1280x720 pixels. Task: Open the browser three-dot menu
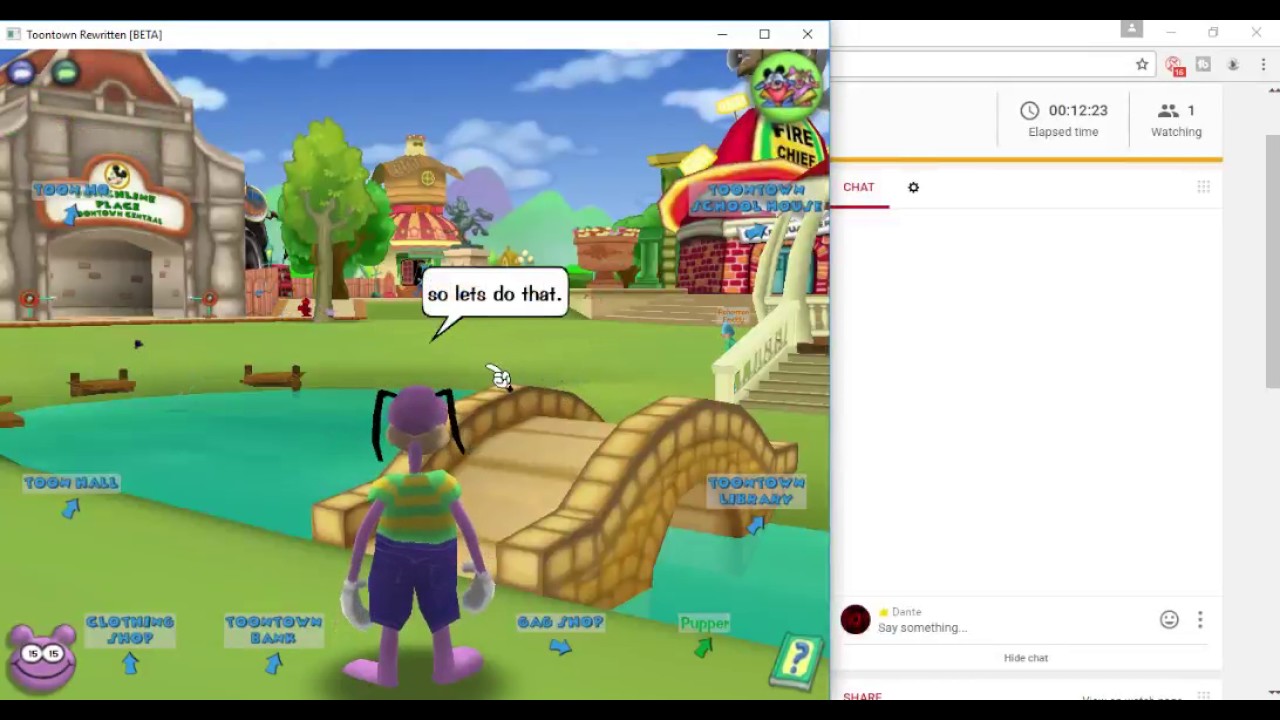tap(1263, 64)
